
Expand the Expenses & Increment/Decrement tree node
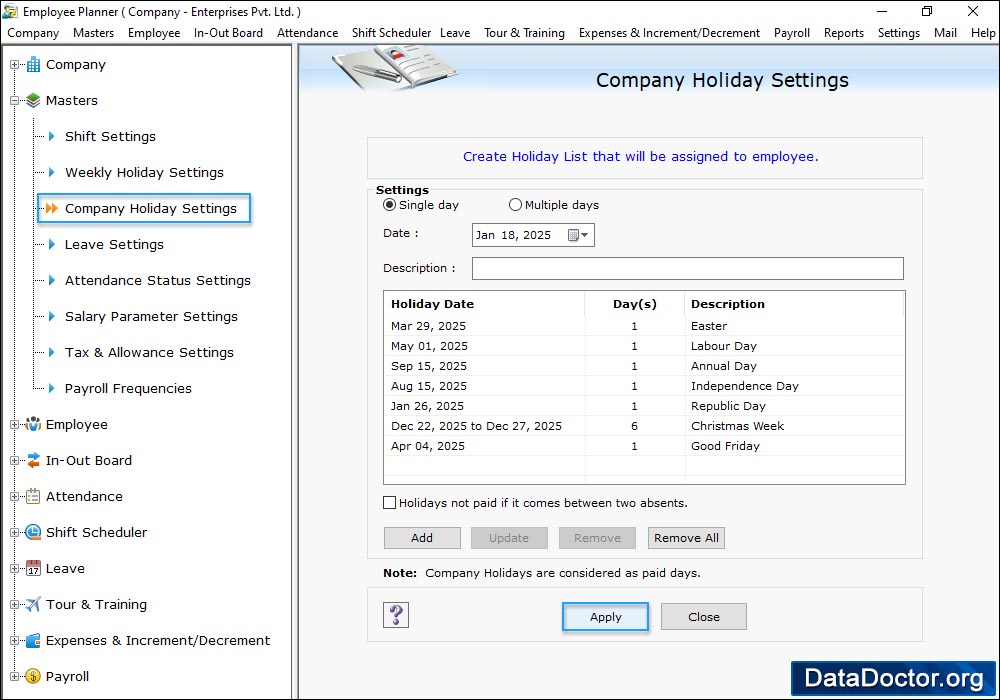pyautogui.click(x=14, y=640)
